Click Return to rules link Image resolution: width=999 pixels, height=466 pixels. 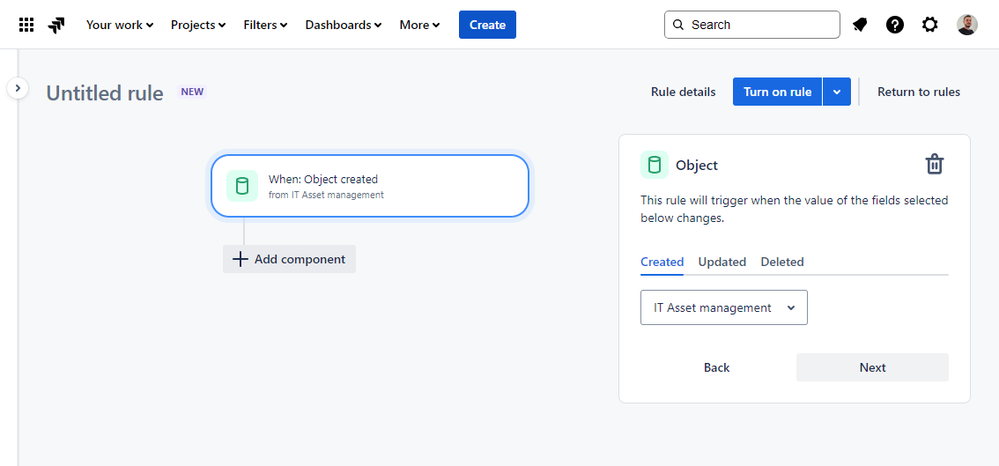coord(918,92)
